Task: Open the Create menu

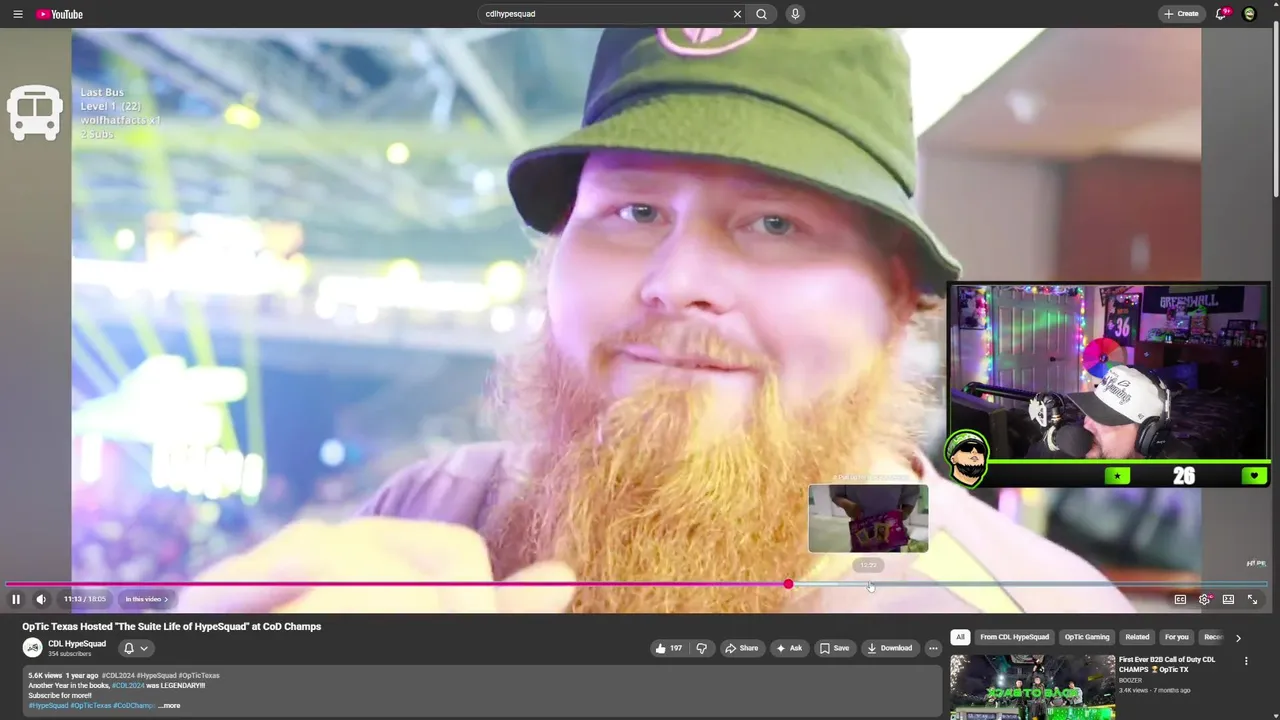Action: [x=1181, y=14]
